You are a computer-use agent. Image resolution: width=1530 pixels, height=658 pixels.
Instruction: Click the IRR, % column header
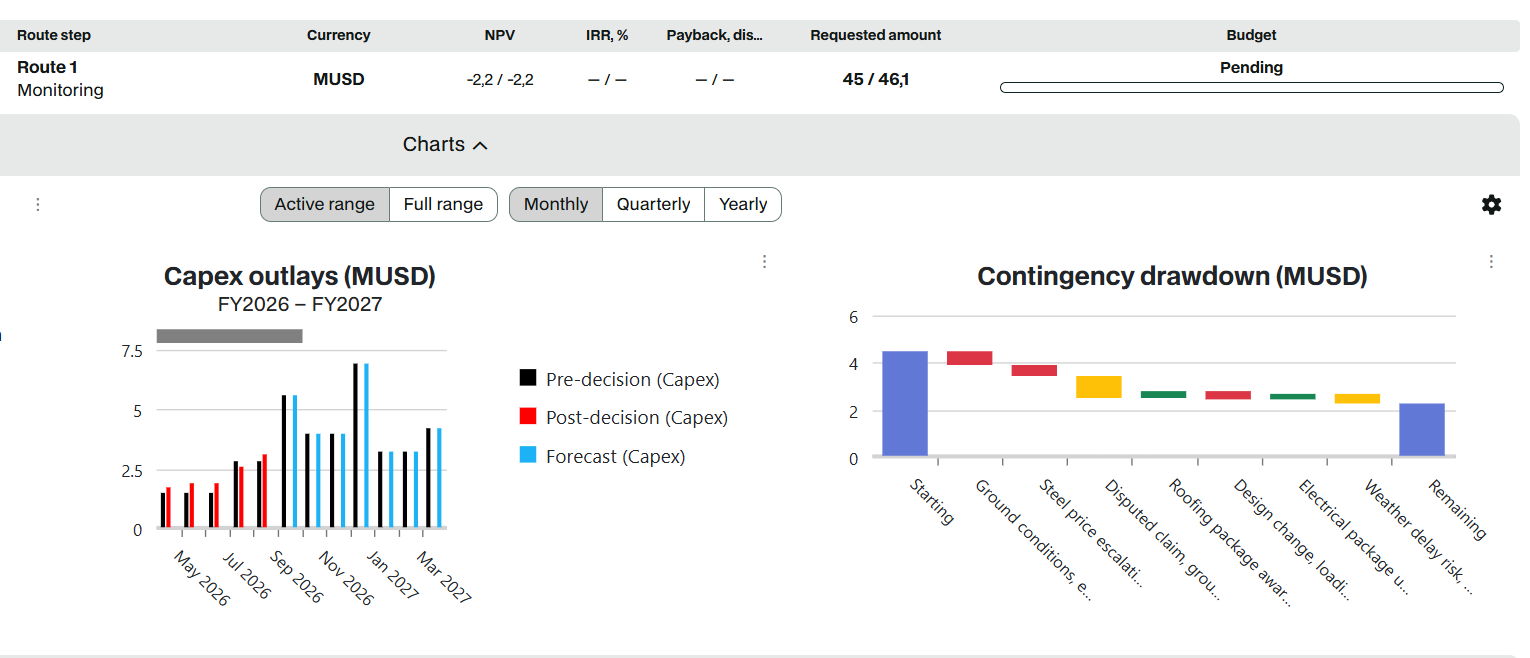[x=607, y=35]
